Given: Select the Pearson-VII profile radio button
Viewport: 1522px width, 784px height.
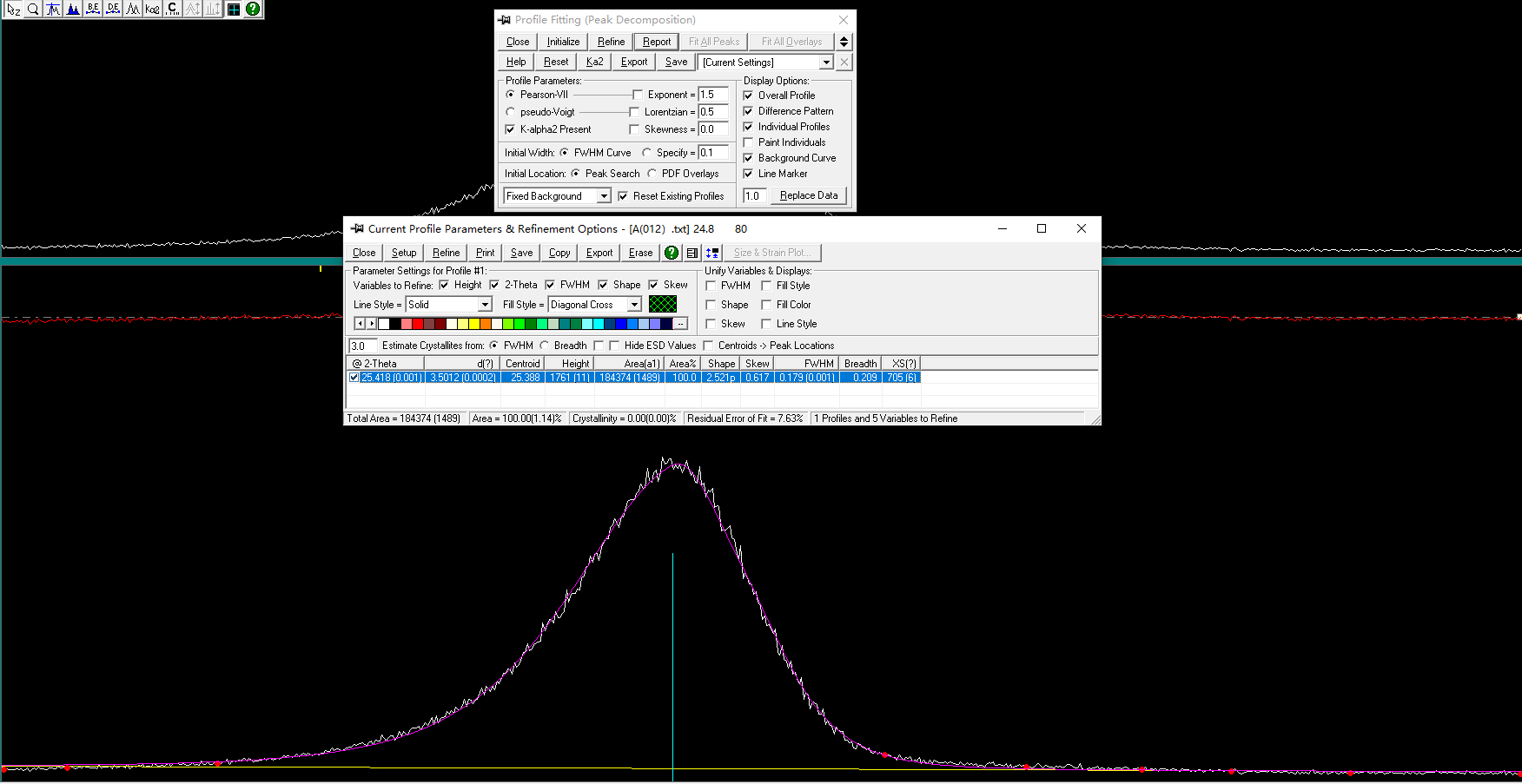Looking at the screenshot, I should tap(511, 95).
